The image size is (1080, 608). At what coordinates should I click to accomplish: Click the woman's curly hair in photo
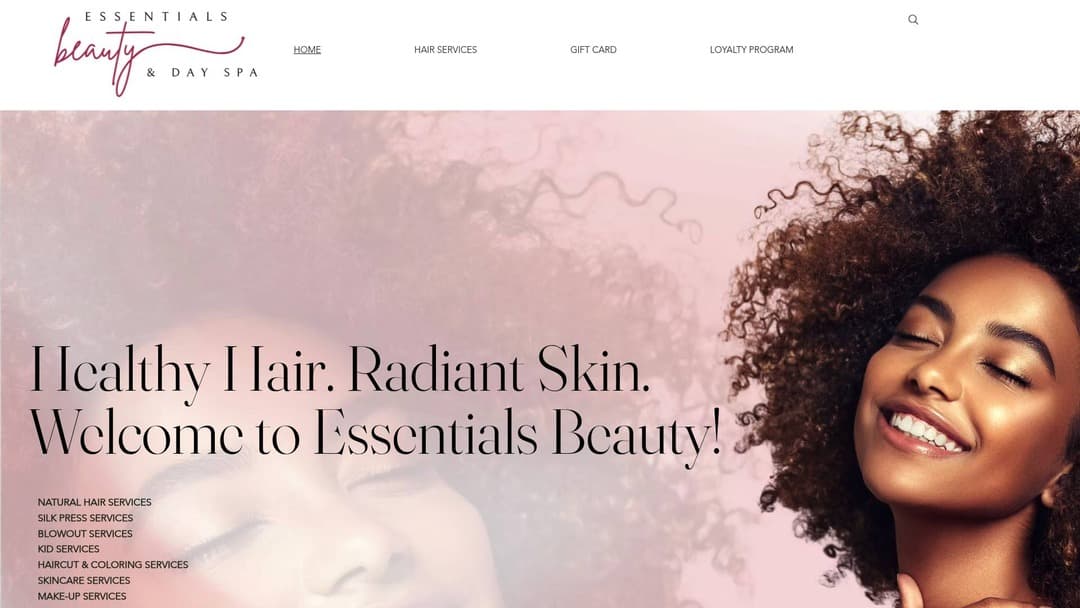click(895, 207)
